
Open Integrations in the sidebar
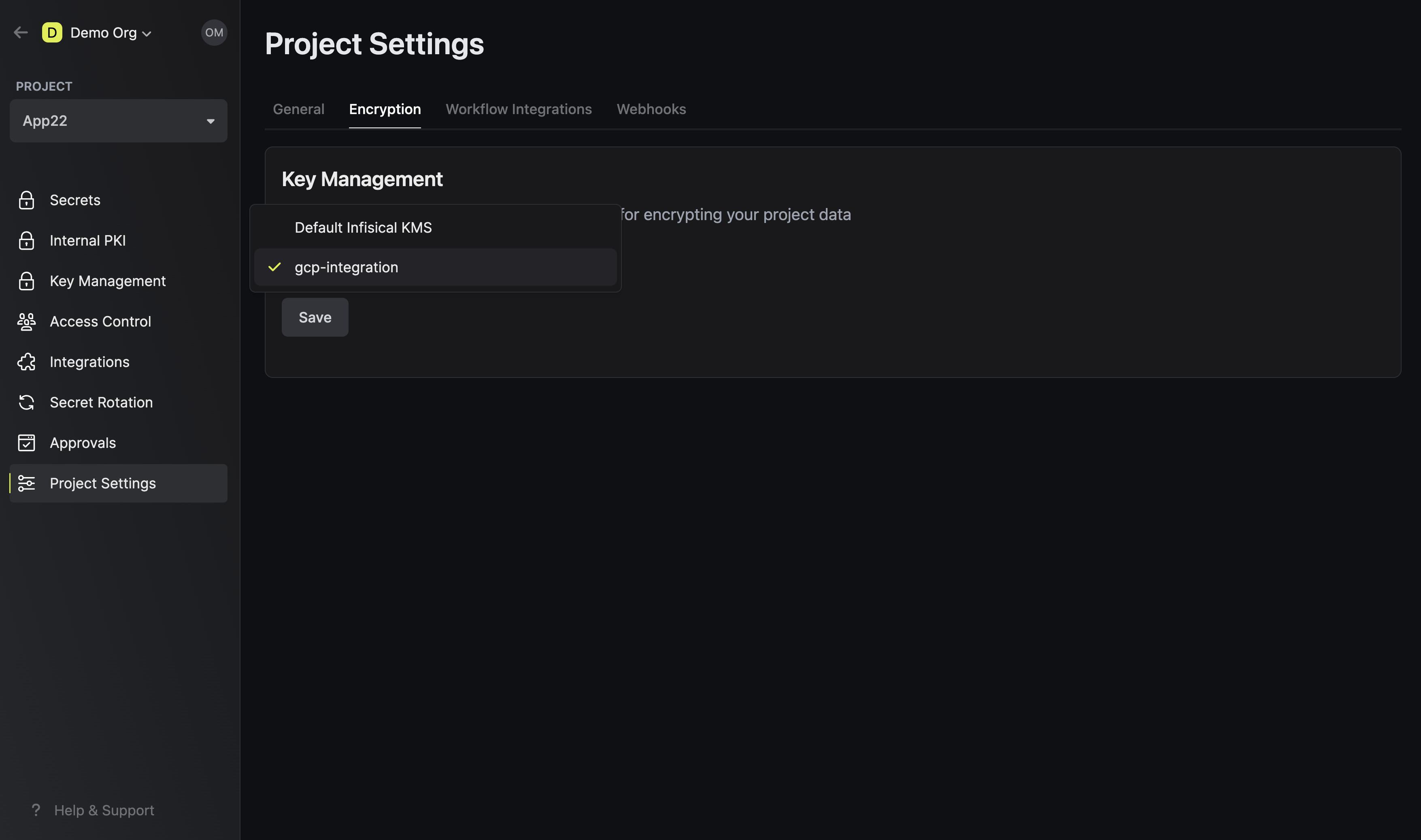[118, 362]
